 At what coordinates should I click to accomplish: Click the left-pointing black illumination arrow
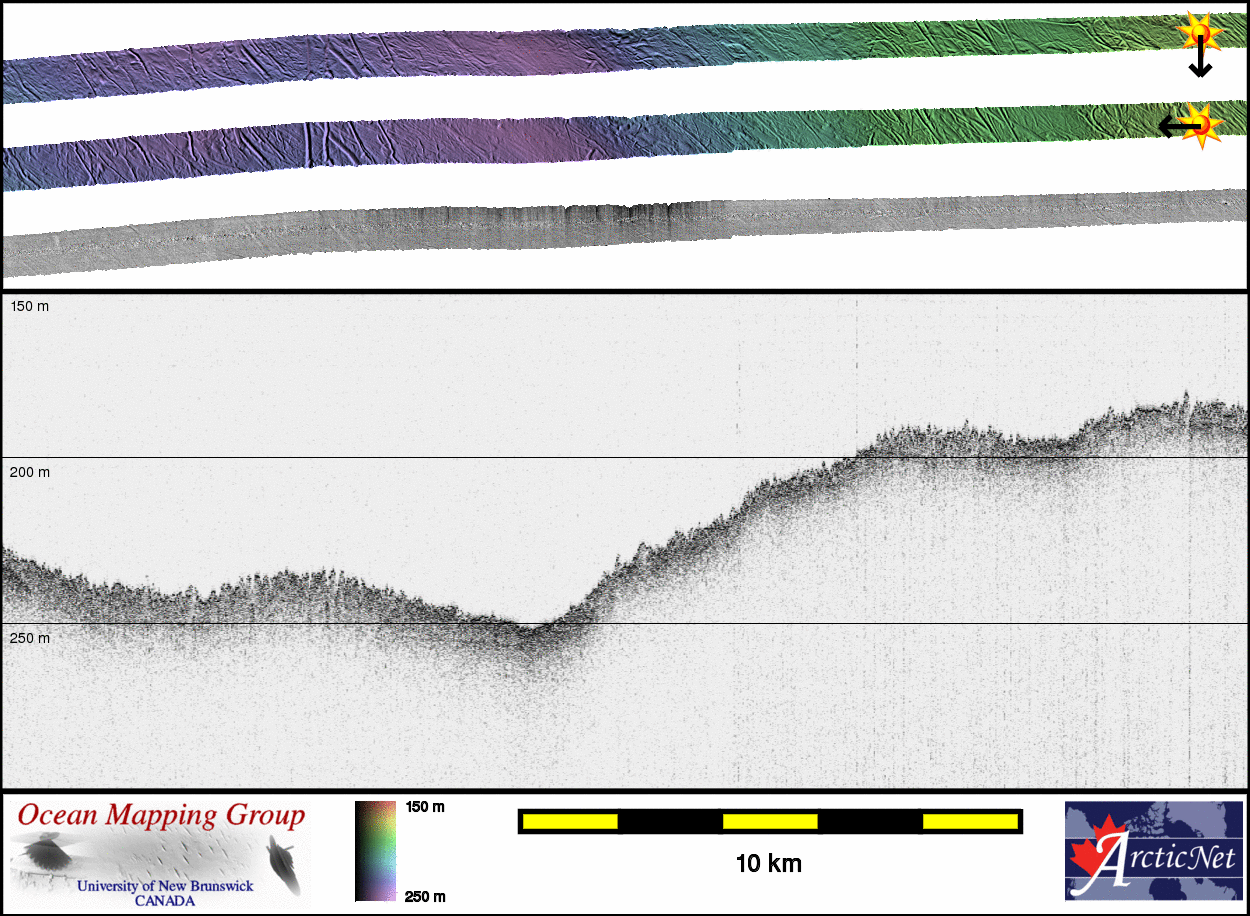(1172, 125)
